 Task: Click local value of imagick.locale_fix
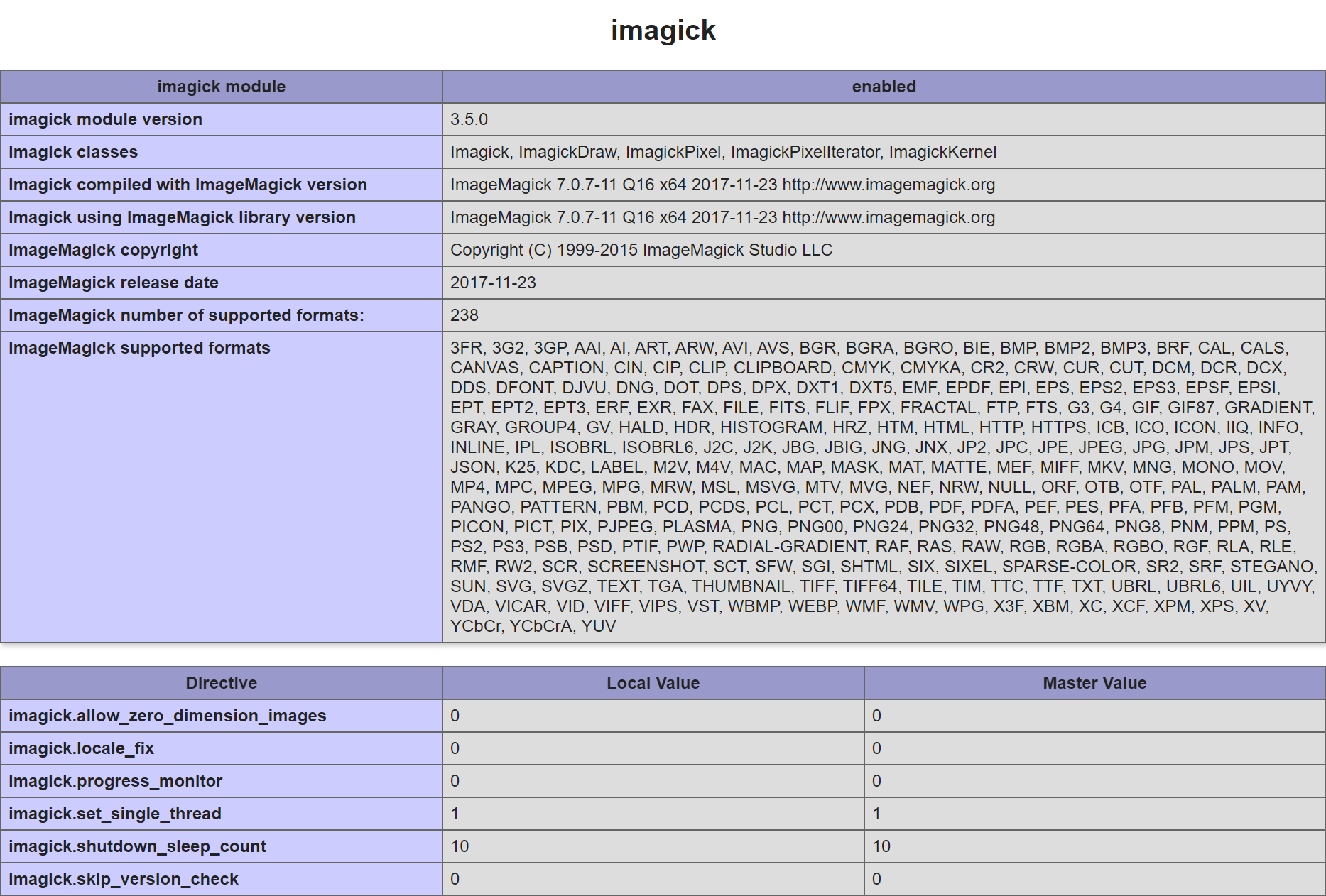pyautogui.click(x=455, y=748)
